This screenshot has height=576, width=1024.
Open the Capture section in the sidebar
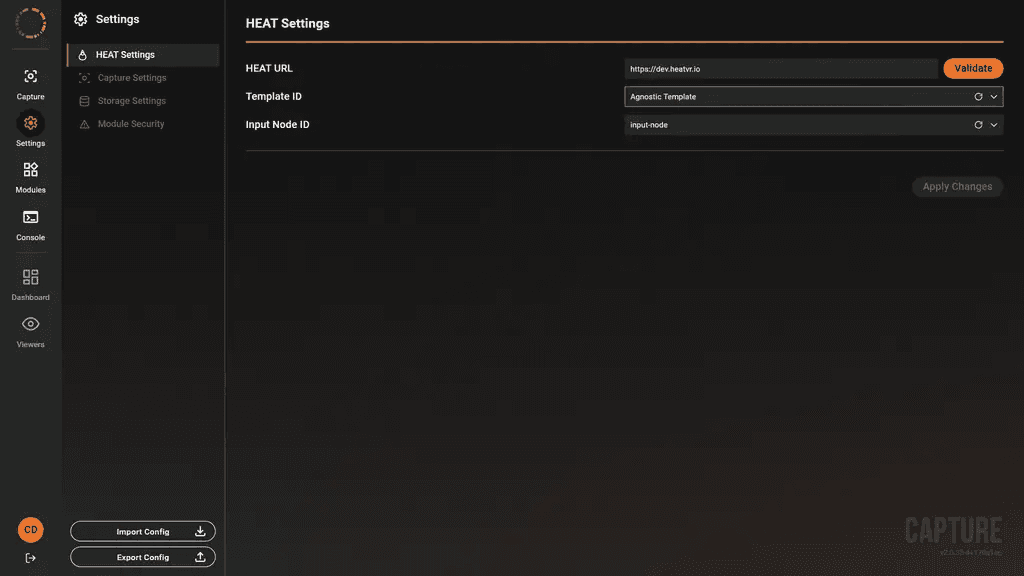point(30,84)
